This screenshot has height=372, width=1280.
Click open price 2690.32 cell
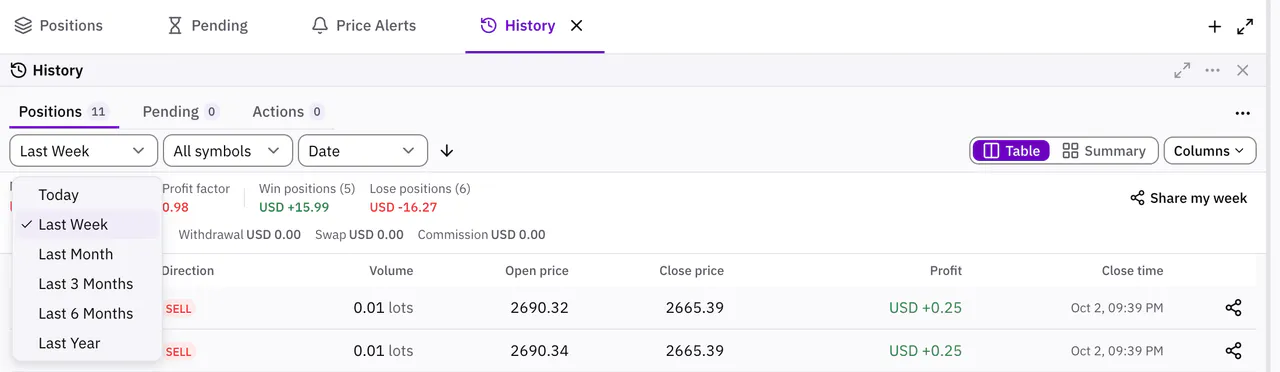[539, 308]
